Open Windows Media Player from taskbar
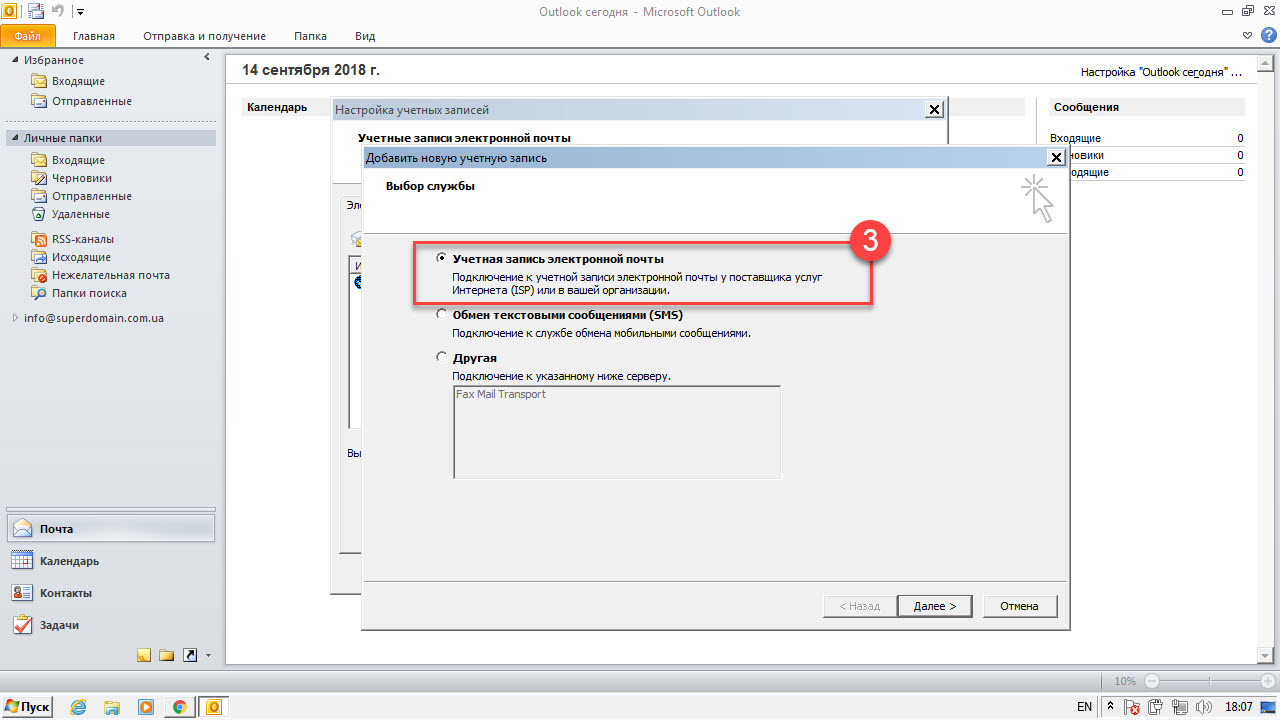The height and width of the screenshot is (720, 1280). click(x=146, y=707)
